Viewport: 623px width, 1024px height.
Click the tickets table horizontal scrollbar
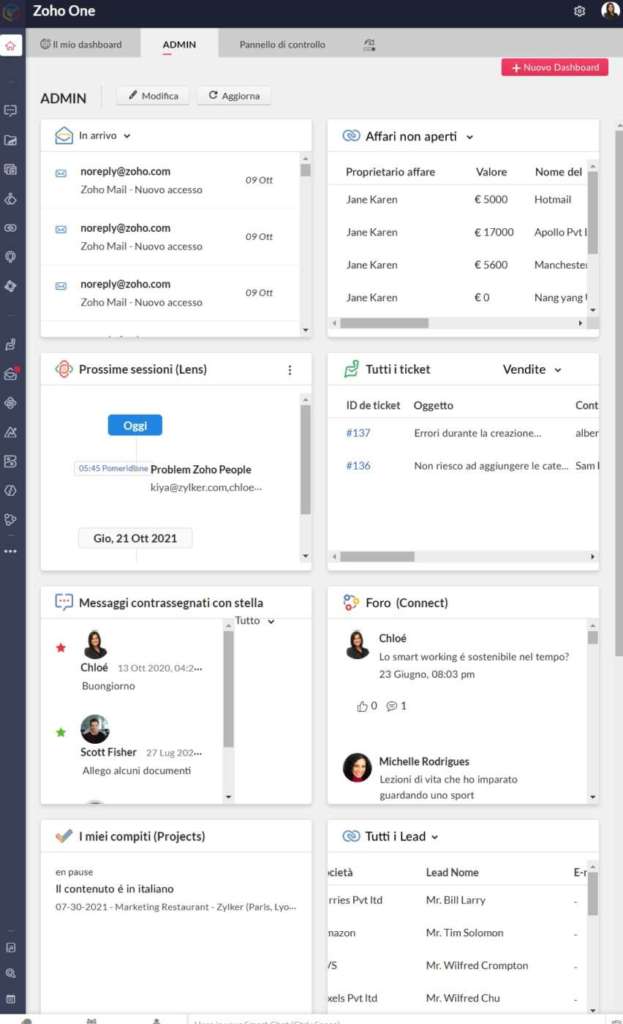click(x=377, y=556)
